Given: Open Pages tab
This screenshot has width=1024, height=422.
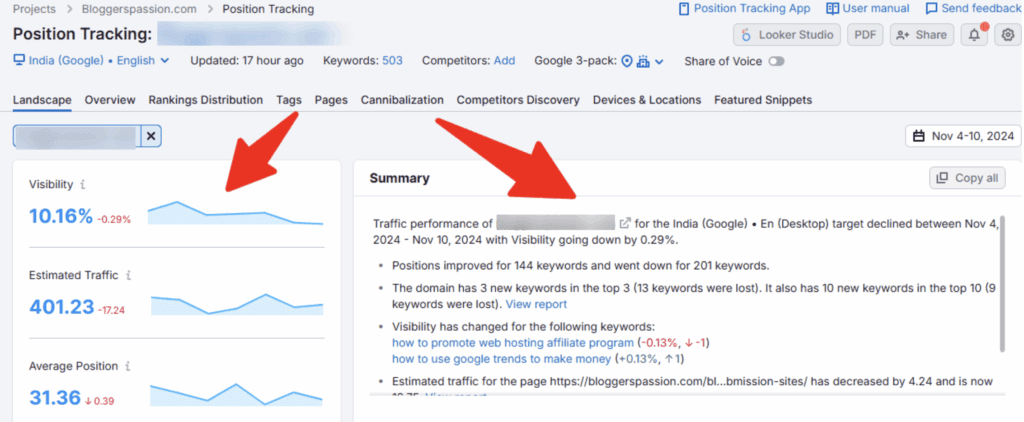Looking at the screenshot, I should click(331, 100).
